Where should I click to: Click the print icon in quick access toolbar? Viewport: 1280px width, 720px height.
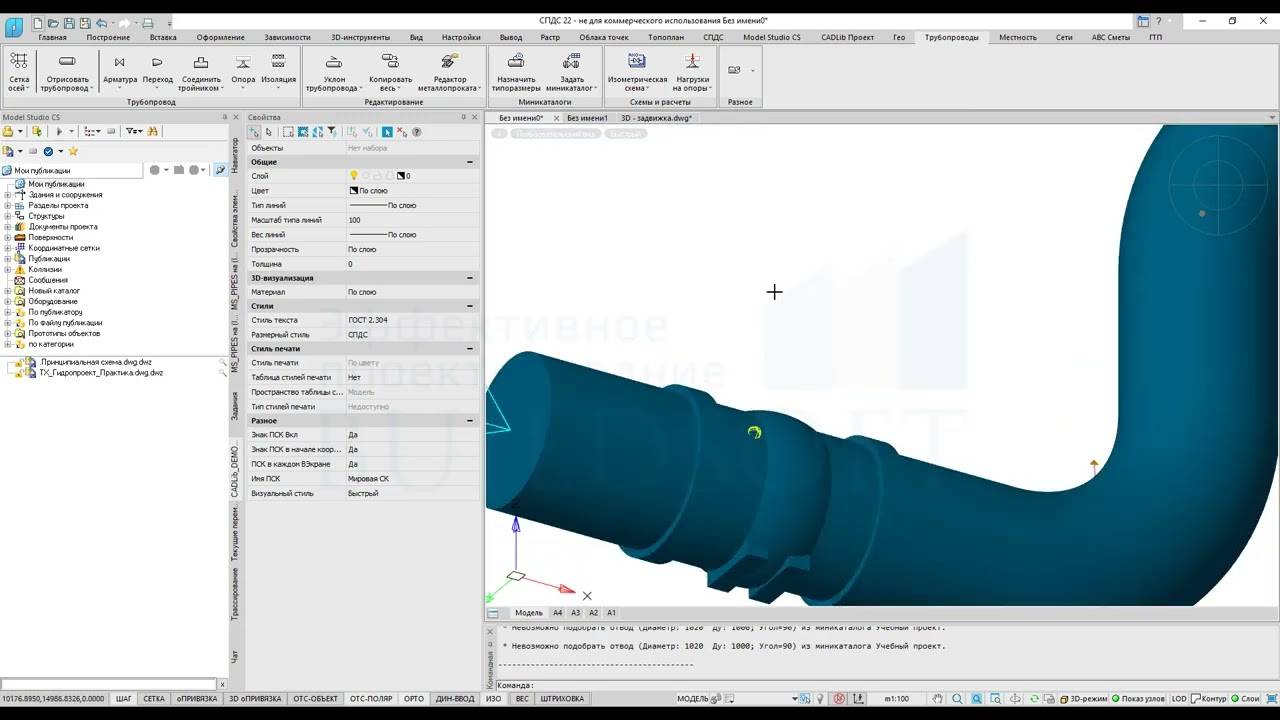tap(148, 22)
